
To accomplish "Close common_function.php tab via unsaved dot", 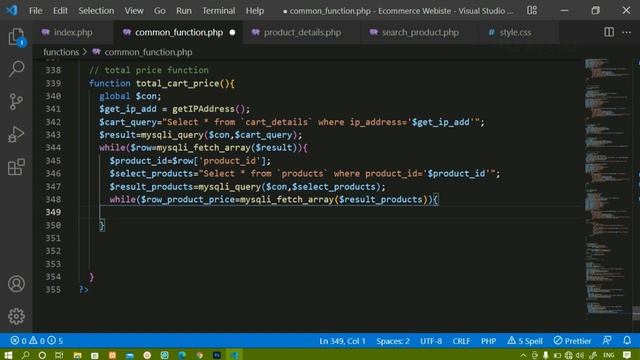I will pyautogui.click(x=232, y=32).
